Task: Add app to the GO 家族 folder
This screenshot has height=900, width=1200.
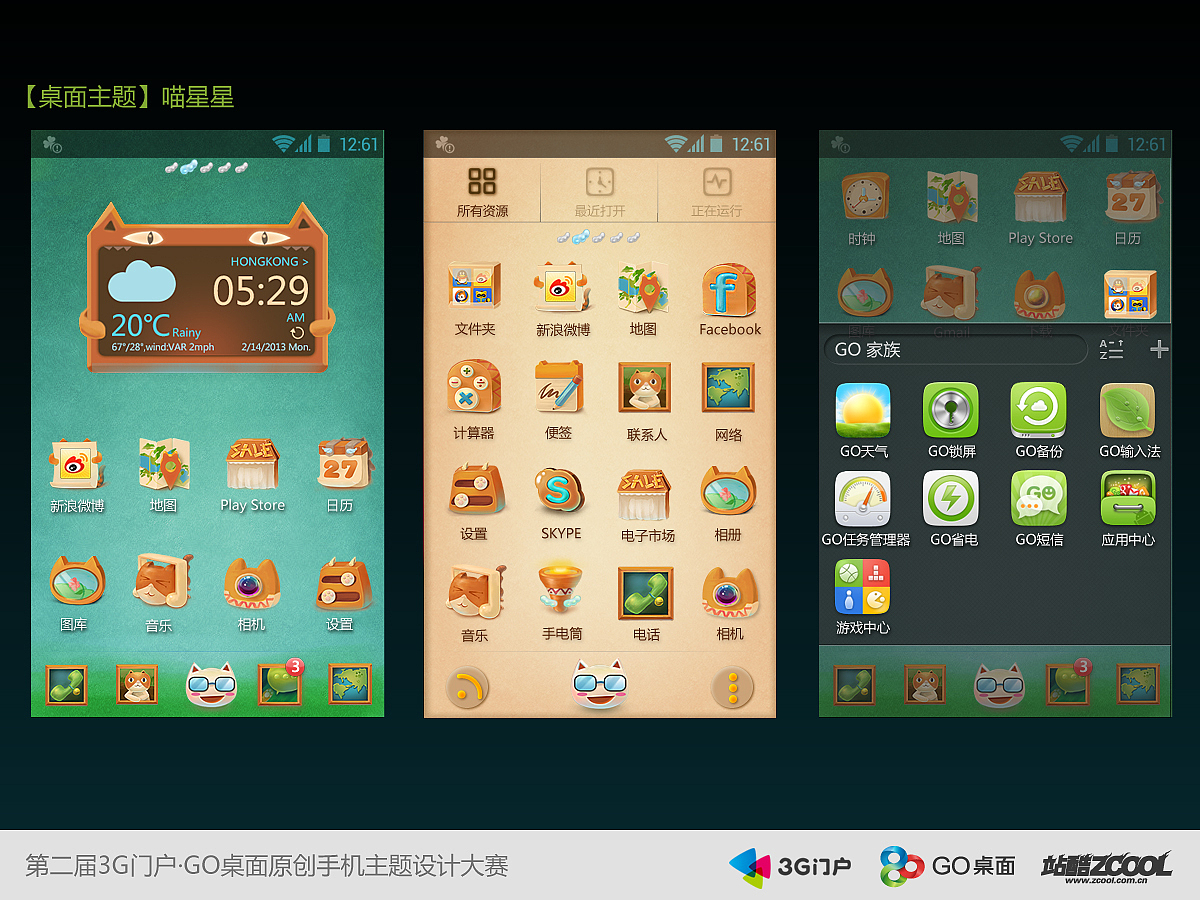Action: (x=1158, y=349)
